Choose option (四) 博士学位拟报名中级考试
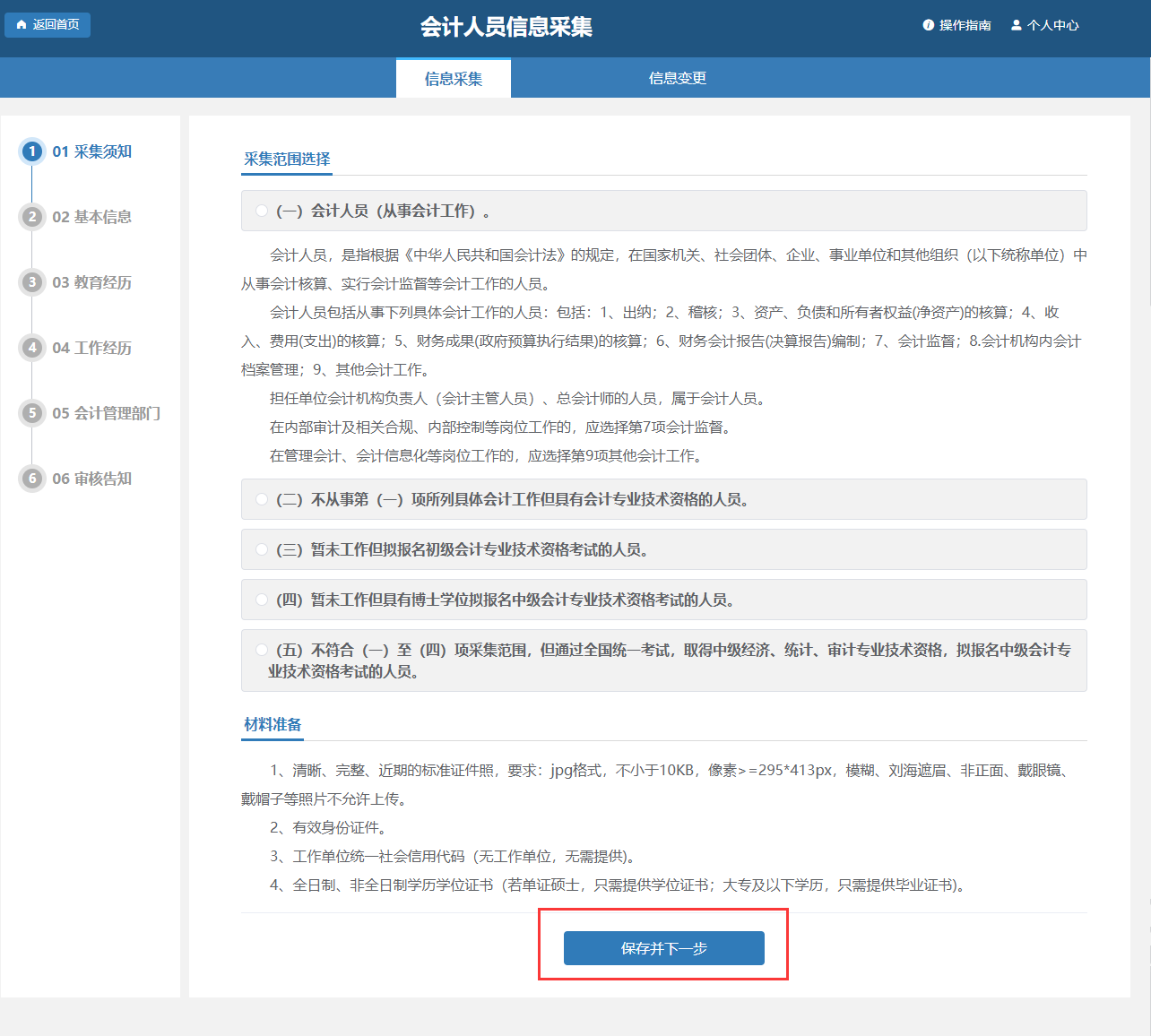Screen dimensions: 1151x1036 pyautogui.click(x=262, y=600)
